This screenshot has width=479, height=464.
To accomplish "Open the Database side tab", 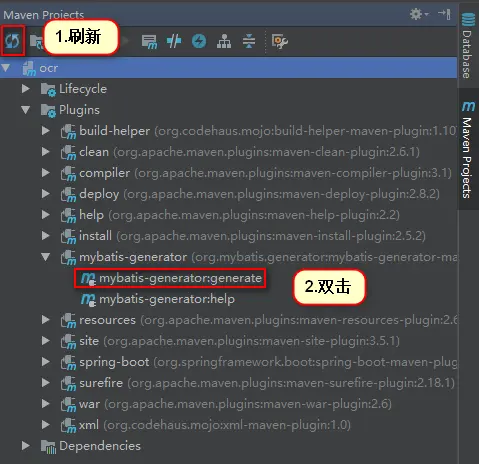I will (x=468, y=45).
